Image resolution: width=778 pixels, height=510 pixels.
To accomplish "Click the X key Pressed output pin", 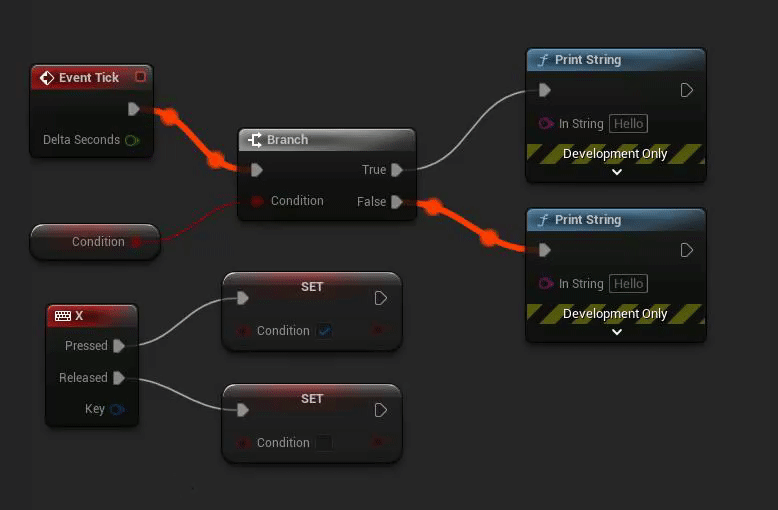I will click(119, 346).
